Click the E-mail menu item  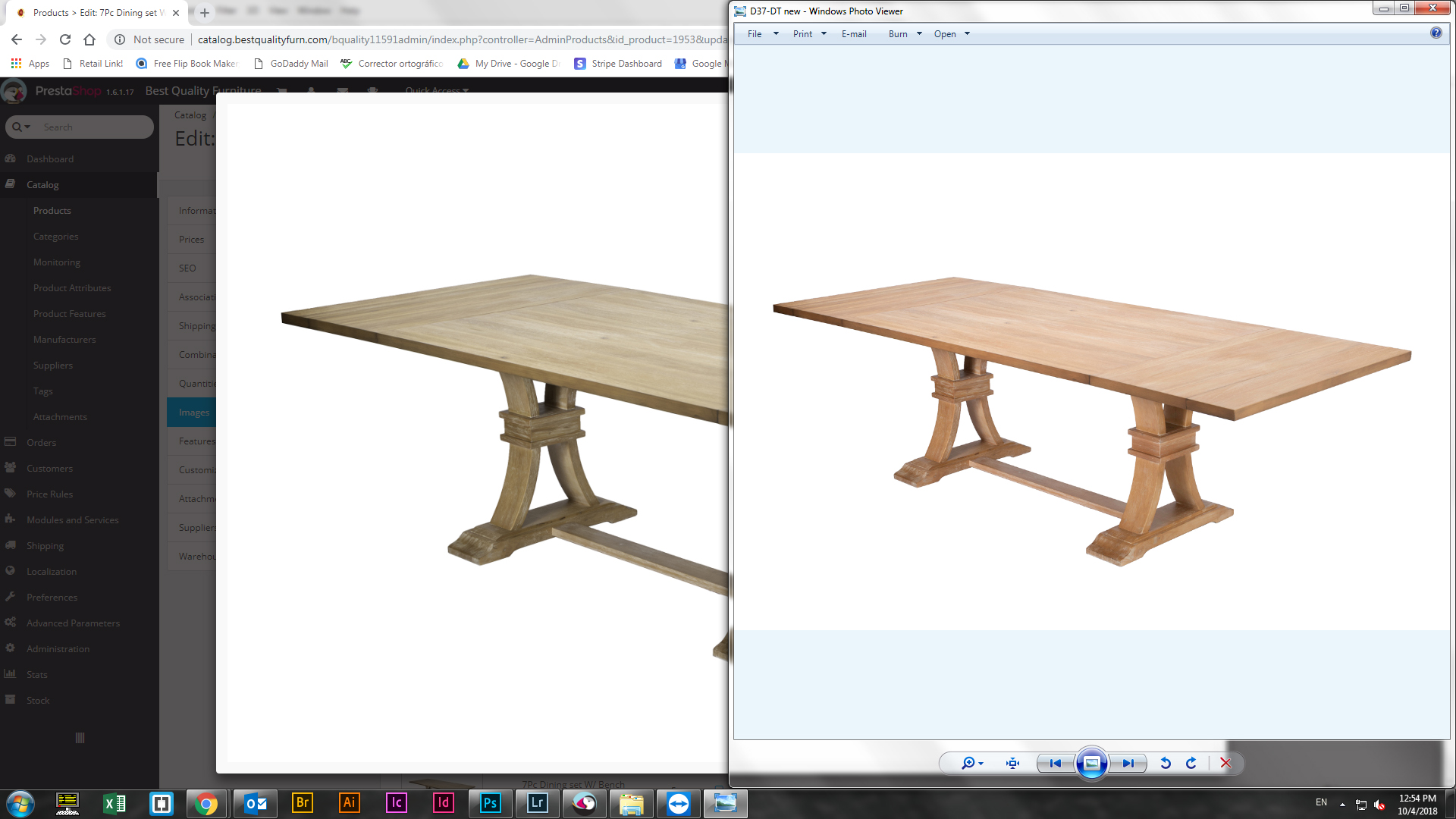pyautogui.click(x=854, y=34)
